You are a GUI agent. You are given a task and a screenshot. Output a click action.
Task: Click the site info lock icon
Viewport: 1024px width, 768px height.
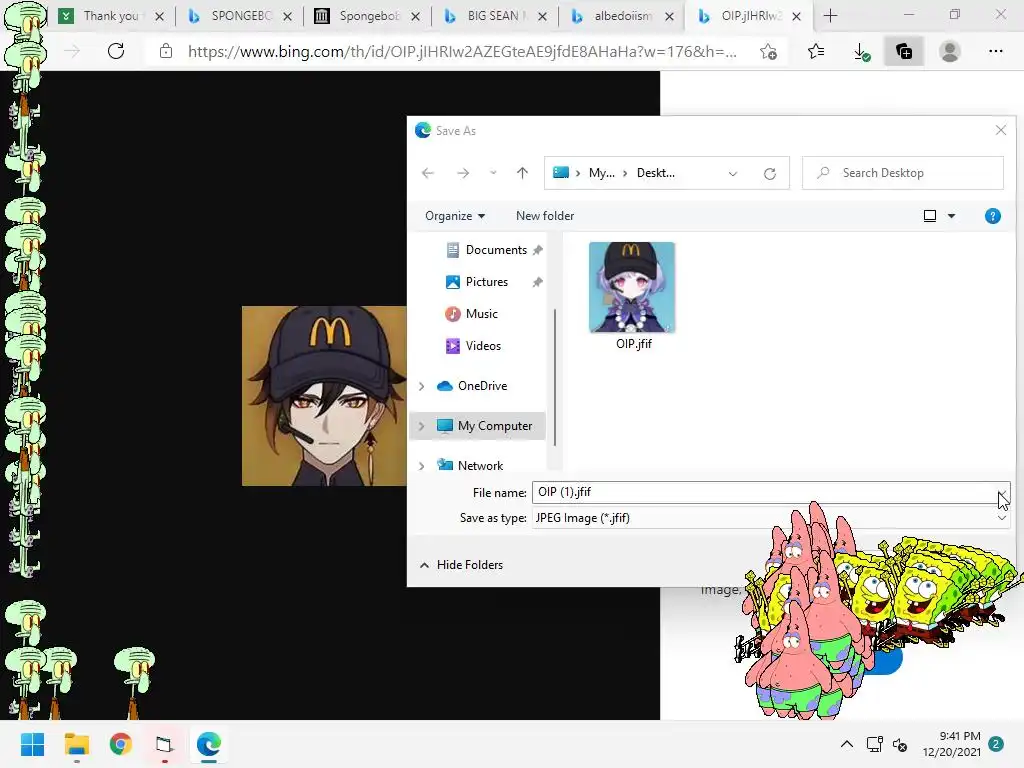click(166, 51)
